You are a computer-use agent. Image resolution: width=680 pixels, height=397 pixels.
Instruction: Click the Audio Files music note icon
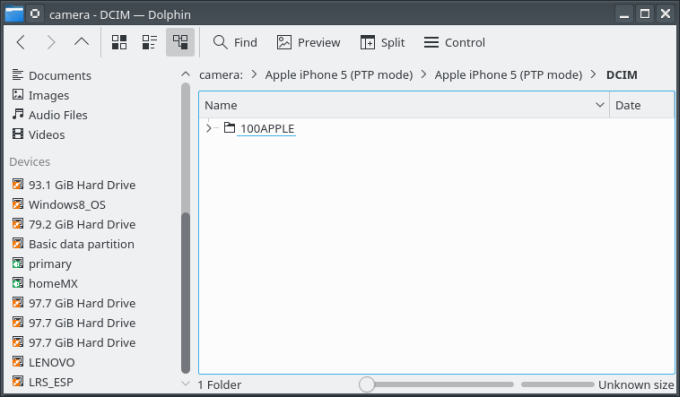point(18,114)
